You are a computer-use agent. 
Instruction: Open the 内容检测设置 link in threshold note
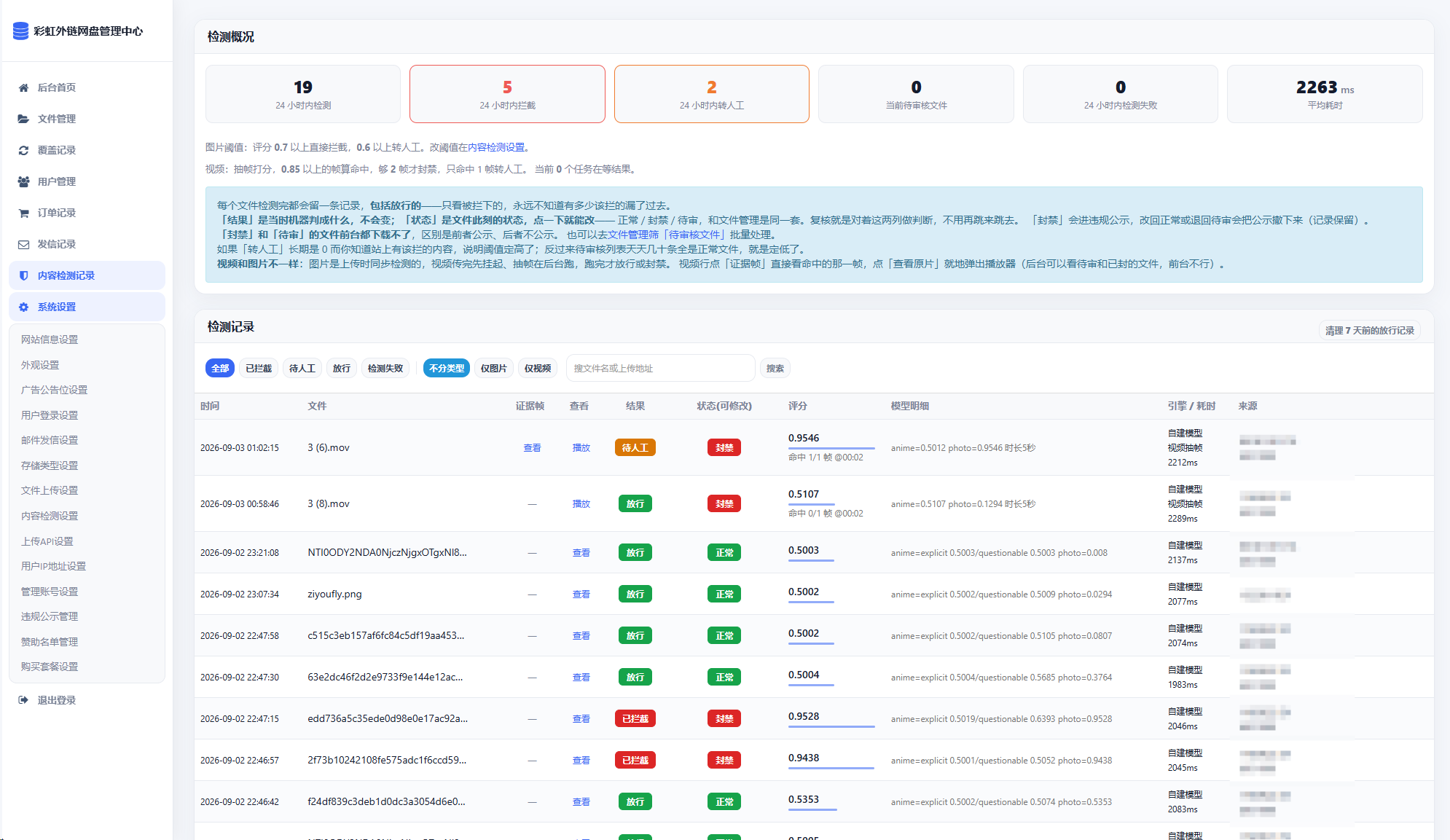click(x=496, y=147)
